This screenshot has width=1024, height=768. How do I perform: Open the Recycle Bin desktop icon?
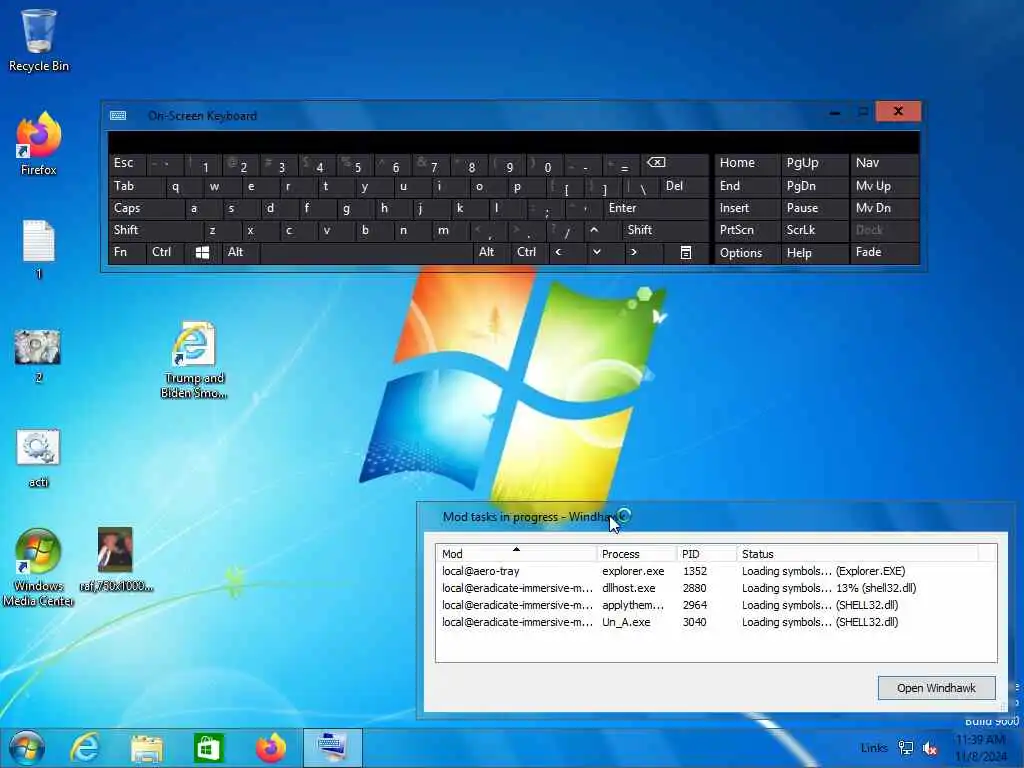click(x=39, y=40)
